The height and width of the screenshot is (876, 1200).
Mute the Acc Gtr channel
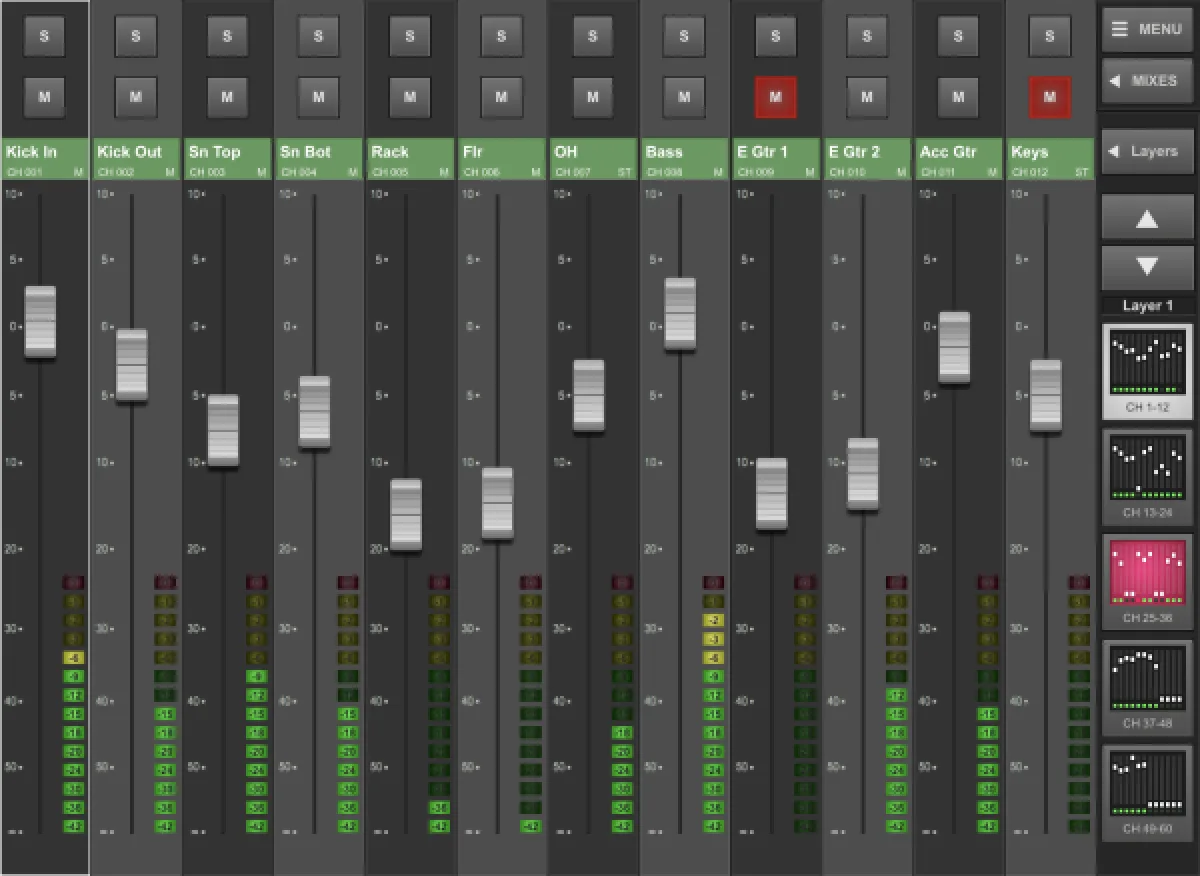[x=958, y=97]
